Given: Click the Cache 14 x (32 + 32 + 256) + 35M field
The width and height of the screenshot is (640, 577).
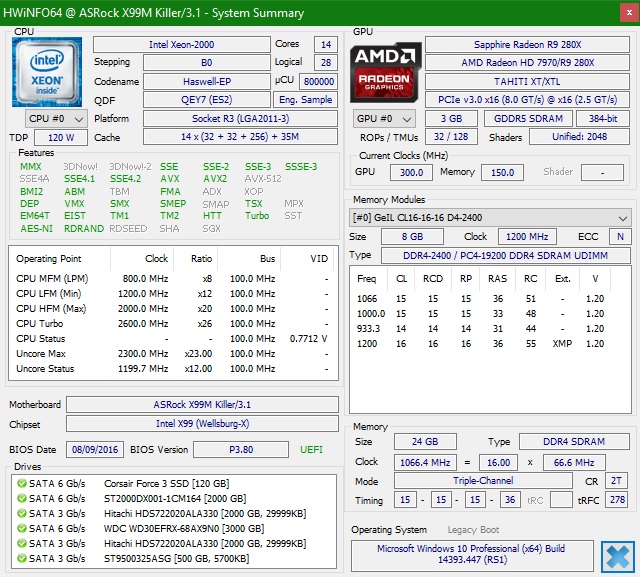Looking at the screenshot, I should (x=240, y=137).
